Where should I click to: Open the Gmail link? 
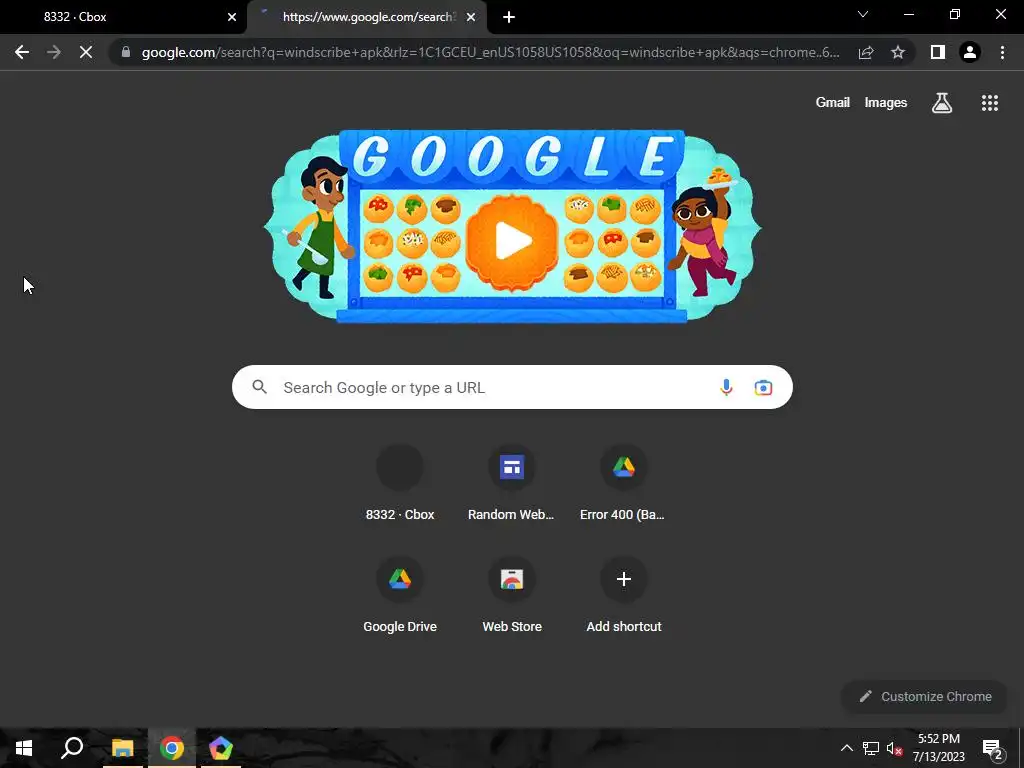(x=832, y=103)
